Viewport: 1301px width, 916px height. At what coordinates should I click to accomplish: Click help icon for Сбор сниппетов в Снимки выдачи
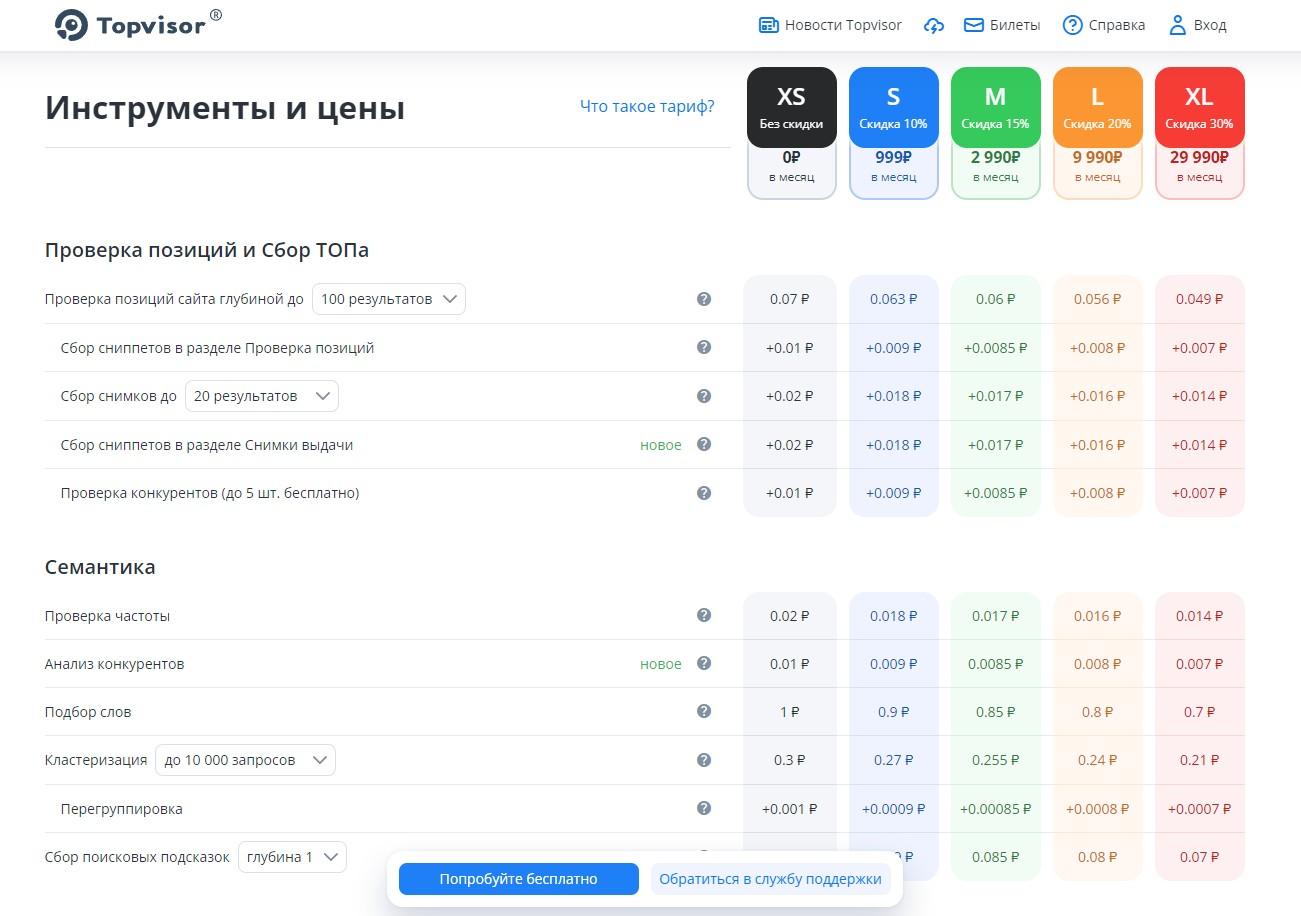(704, 444)
